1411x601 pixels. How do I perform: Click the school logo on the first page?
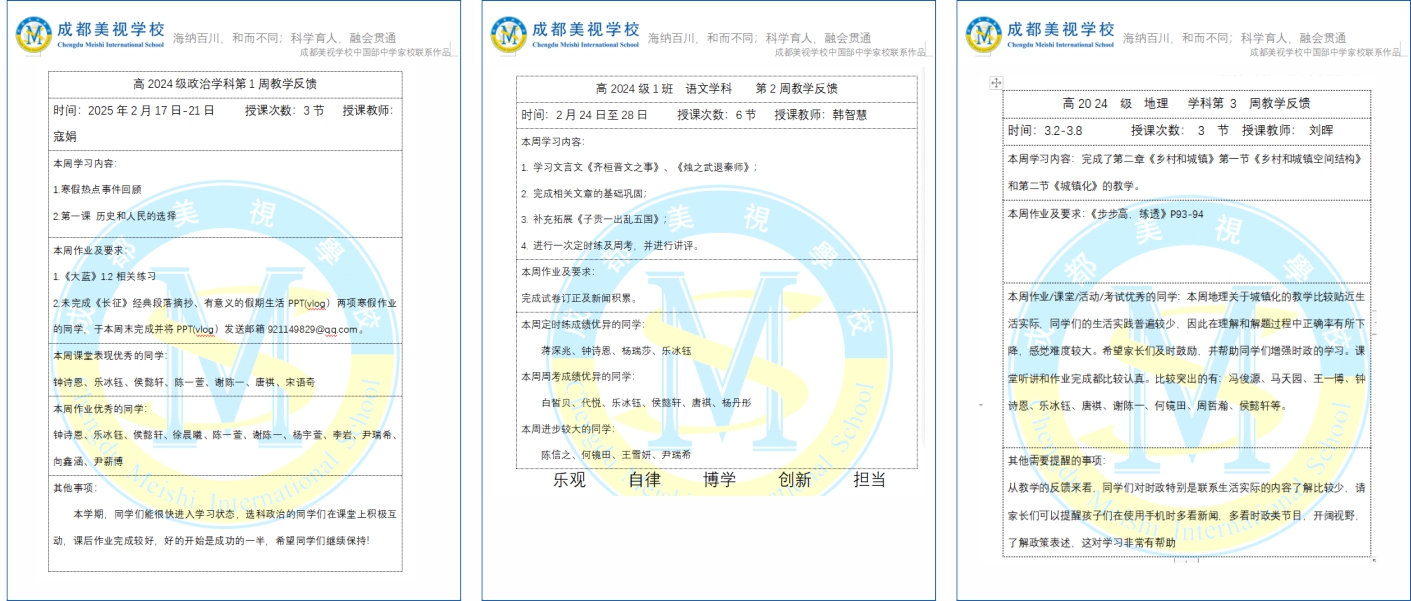click(35, 35)
